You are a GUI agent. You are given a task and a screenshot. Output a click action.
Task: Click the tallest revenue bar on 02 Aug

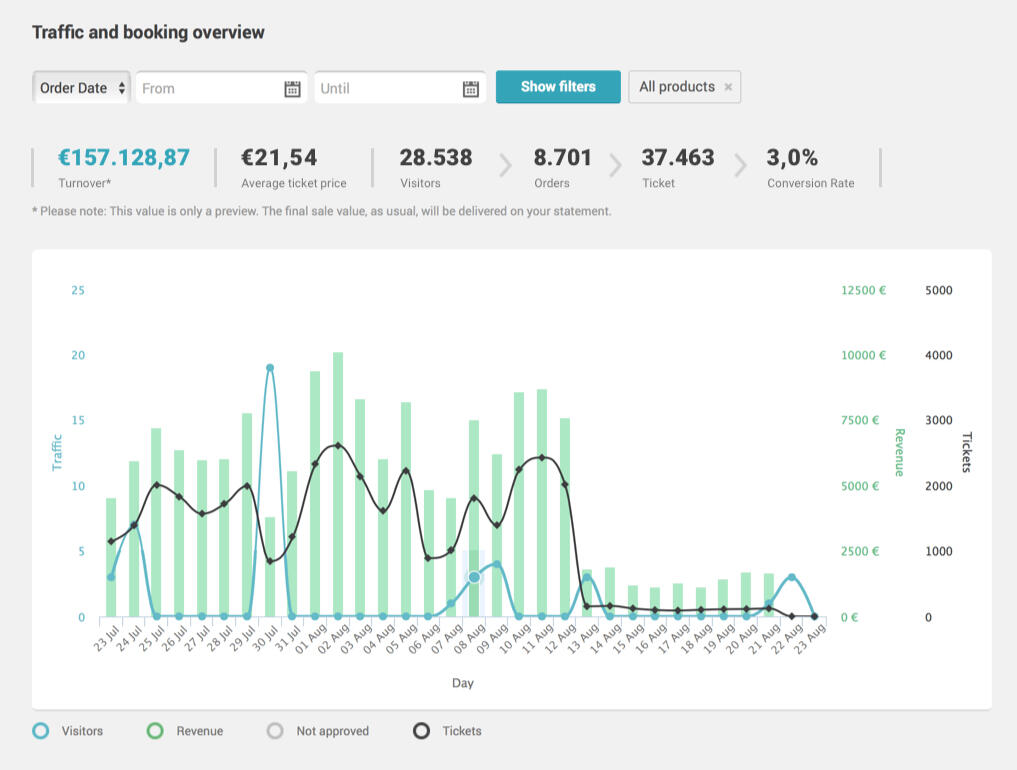[338, 480]
